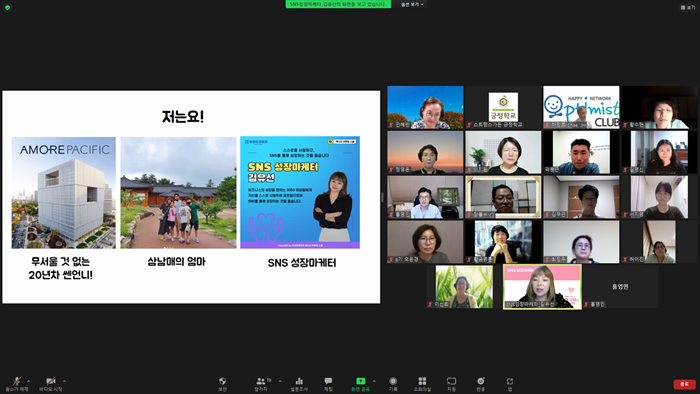The width and height of the screenshot is (700, 394).
Task: Click the caption 무서울 것 없는 20년차 쎈언니!
Action: (x=61, y=268)
